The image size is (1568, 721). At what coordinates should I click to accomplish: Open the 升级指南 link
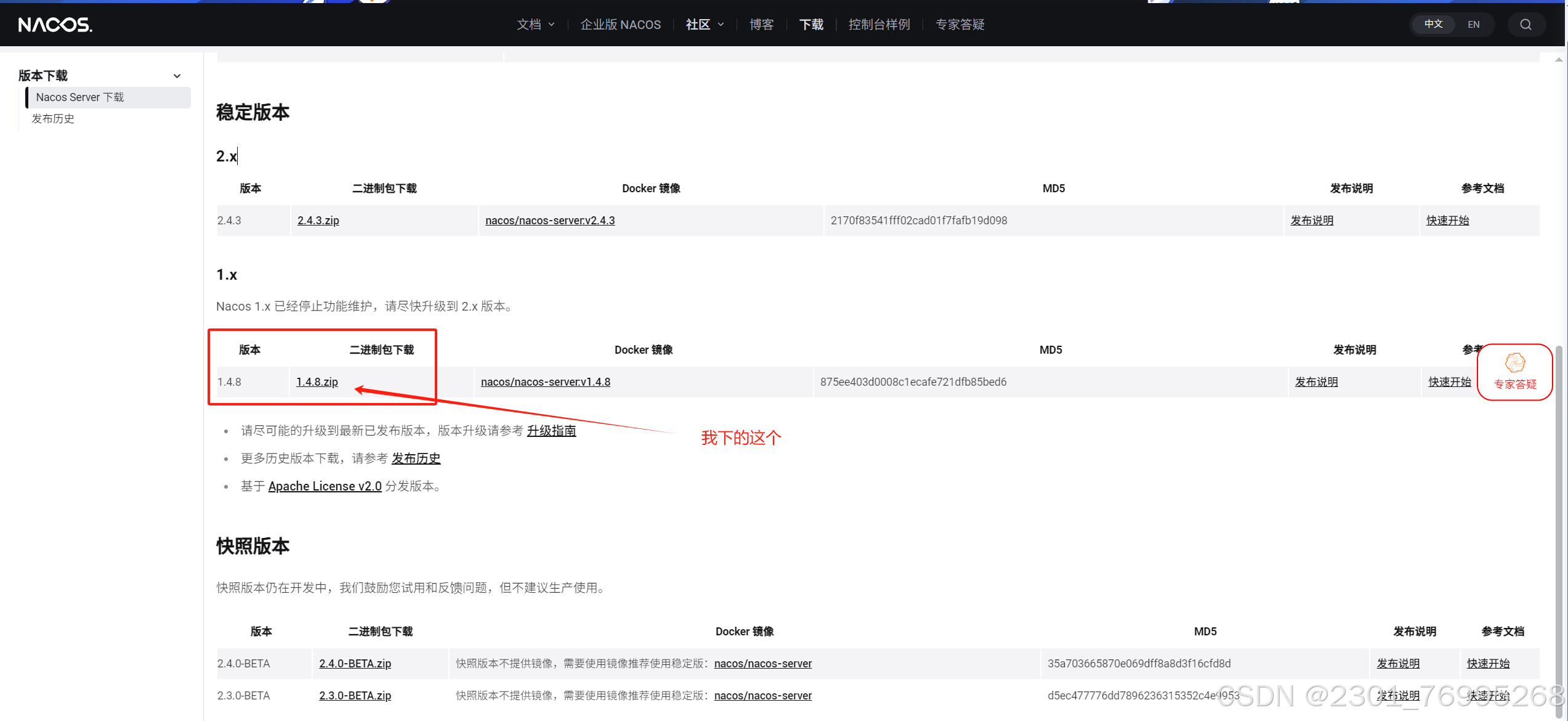click(551, 431)
